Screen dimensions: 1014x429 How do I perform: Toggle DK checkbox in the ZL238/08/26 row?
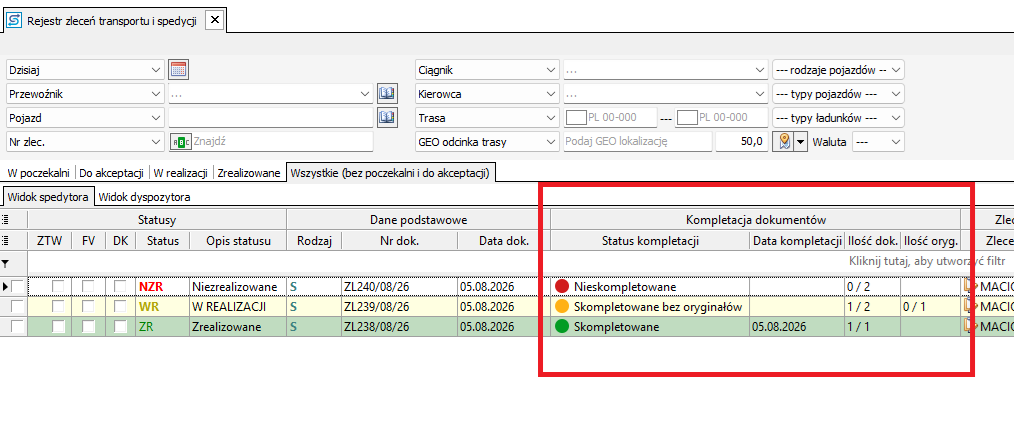pos(120,327)
